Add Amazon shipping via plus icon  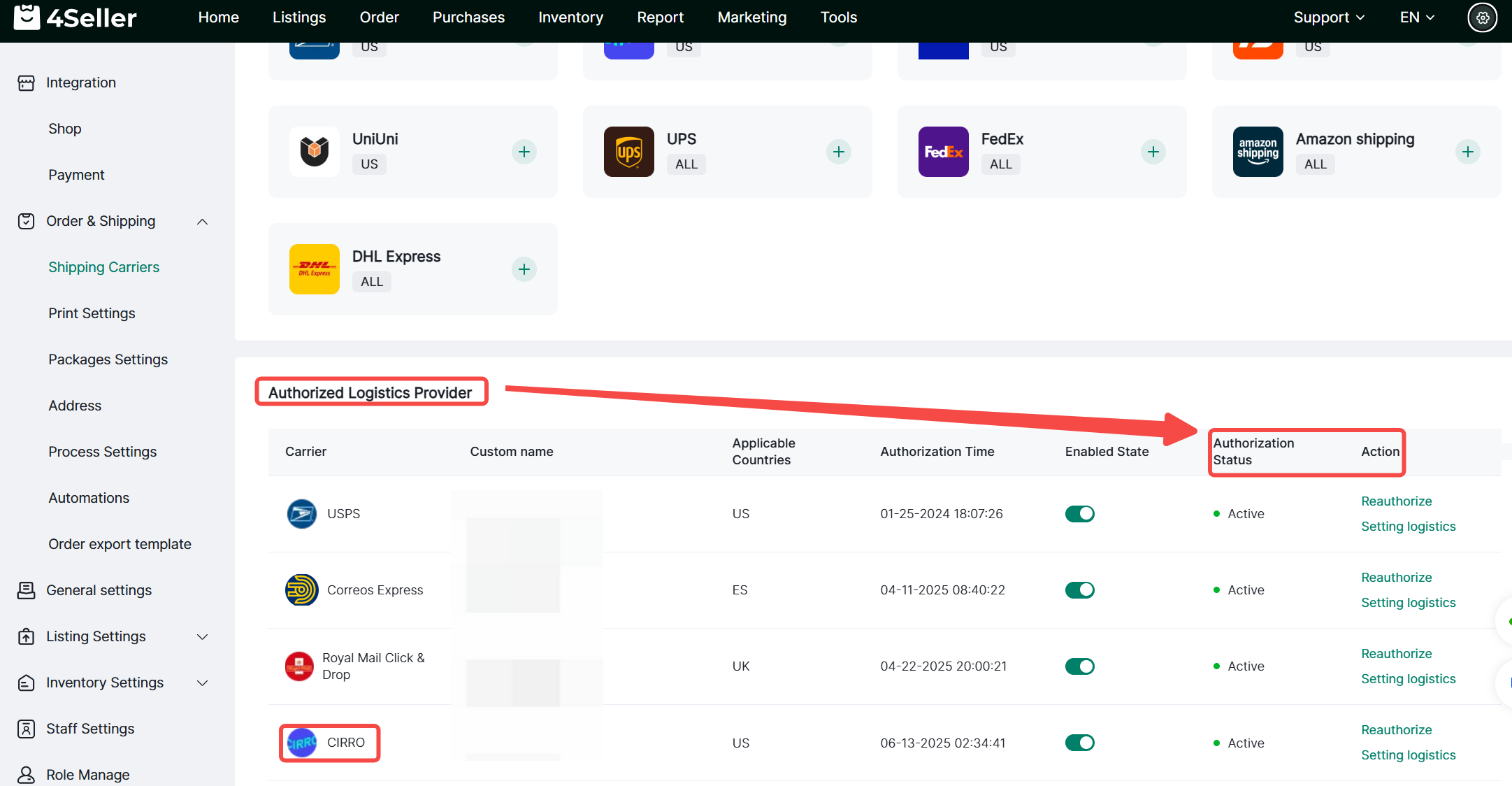(1467, 152)
